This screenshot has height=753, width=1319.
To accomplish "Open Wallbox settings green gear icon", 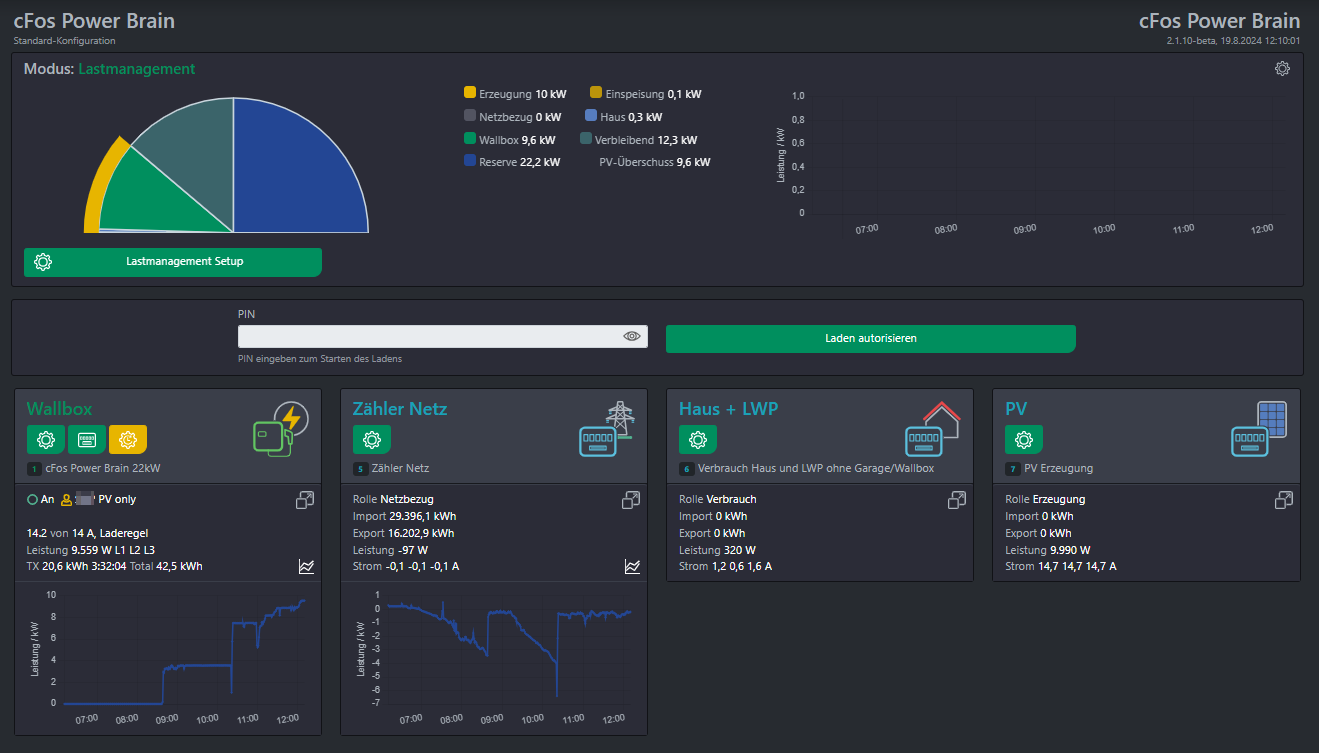I will (45, 439).
